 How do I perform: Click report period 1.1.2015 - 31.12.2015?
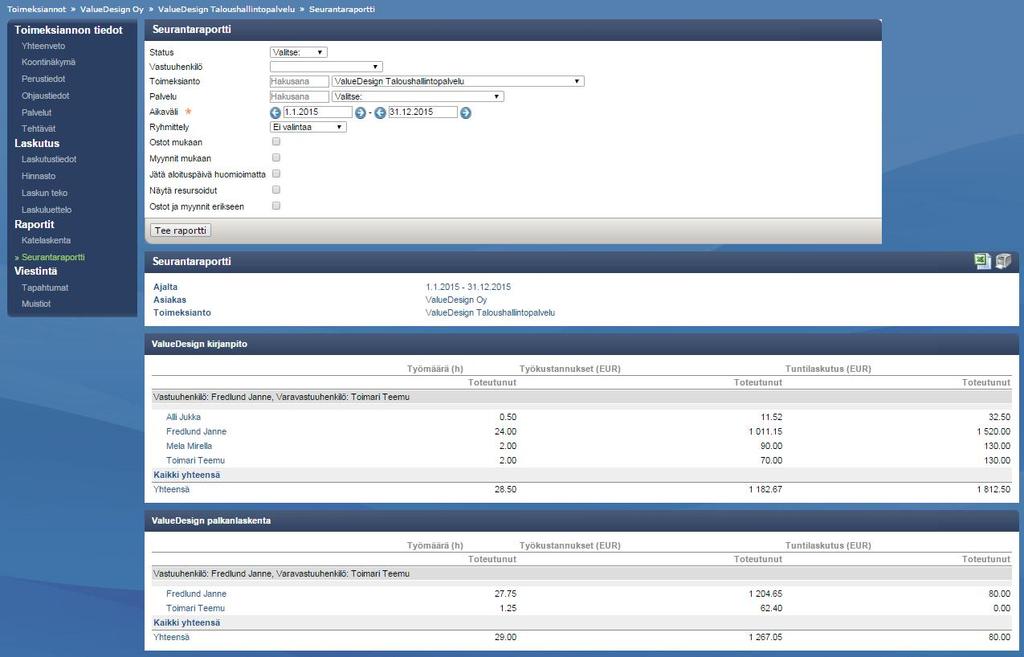tap(468, 287)
